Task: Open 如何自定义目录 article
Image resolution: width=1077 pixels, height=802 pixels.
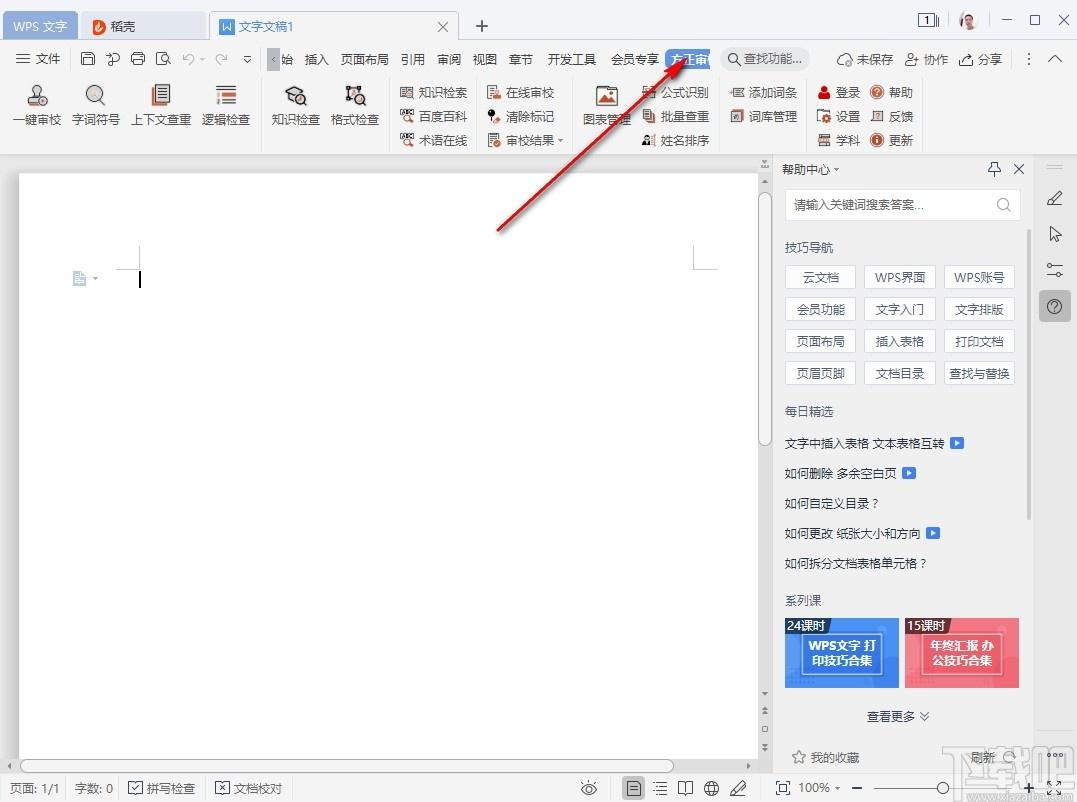Action: pyautogui.click(x=831, y=503)
